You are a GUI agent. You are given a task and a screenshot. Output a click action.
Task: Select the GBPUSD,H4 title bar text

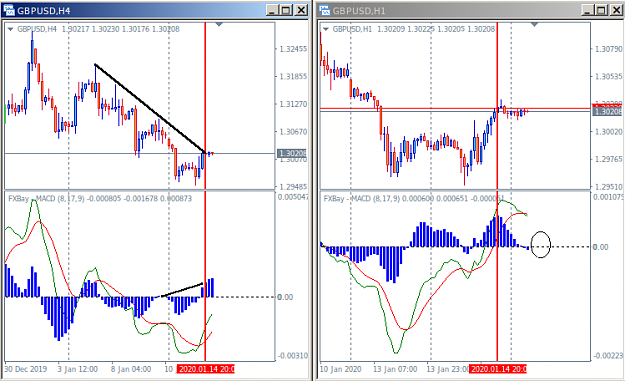coord(44,11)
